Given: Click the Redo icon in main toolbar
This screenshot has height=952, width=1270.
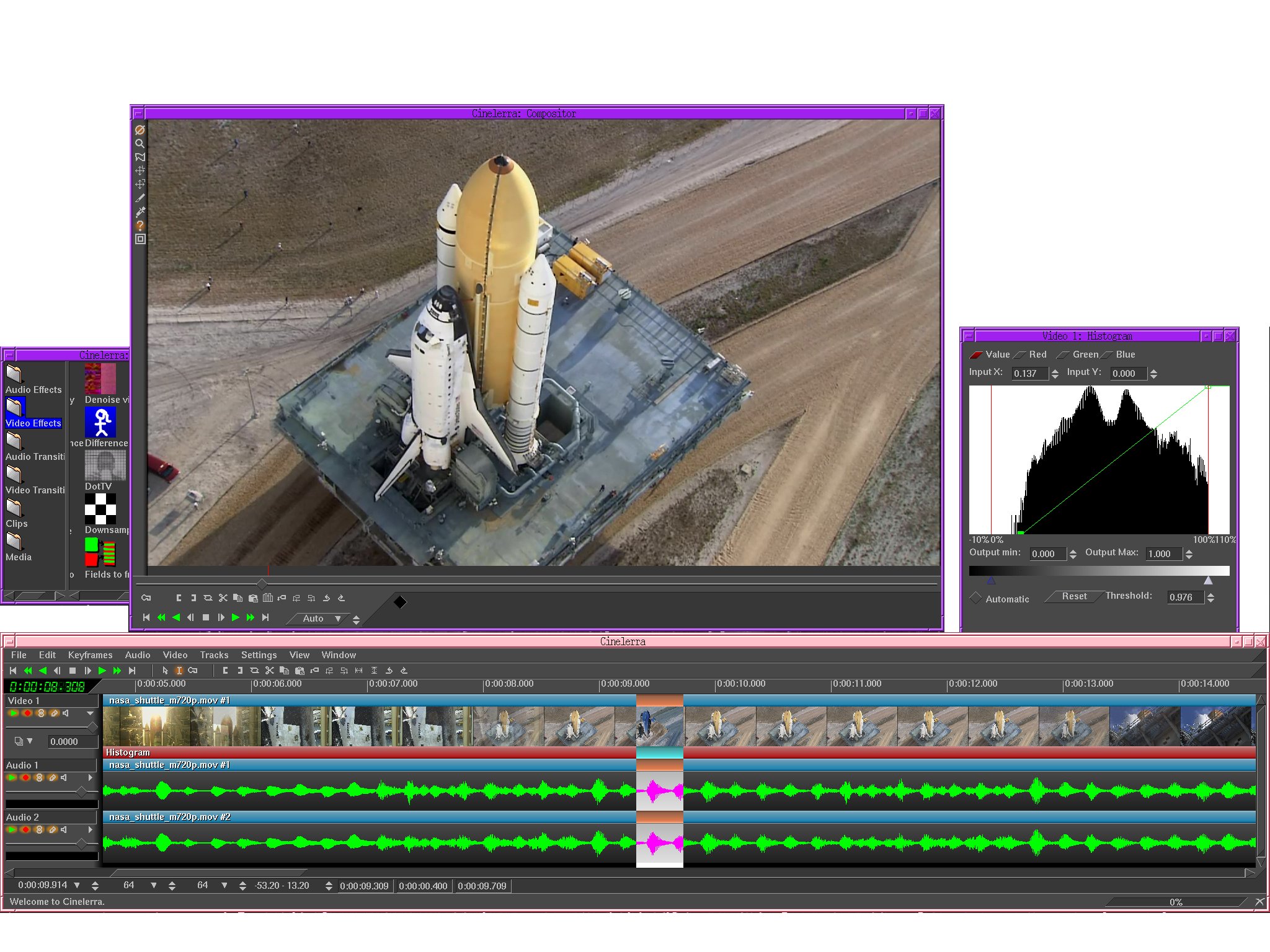Looking at the screenshot, I should point(404,671).
